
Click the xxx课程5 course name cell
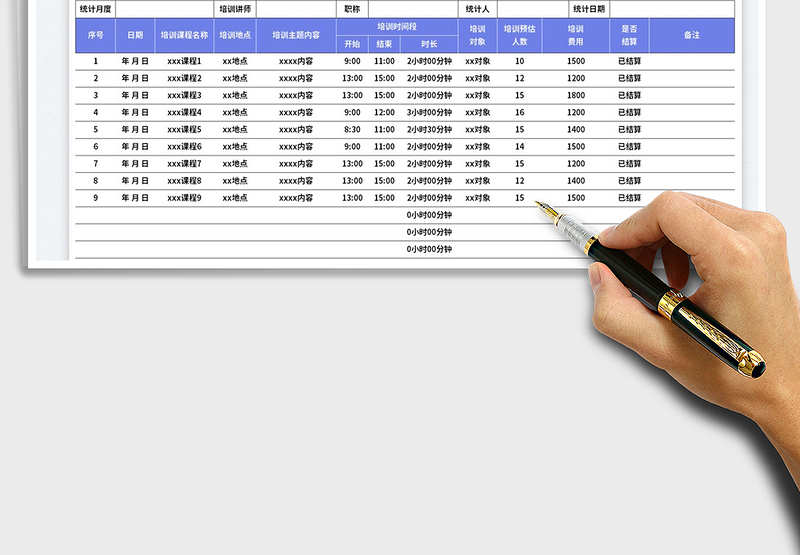(x=185, y=130)
